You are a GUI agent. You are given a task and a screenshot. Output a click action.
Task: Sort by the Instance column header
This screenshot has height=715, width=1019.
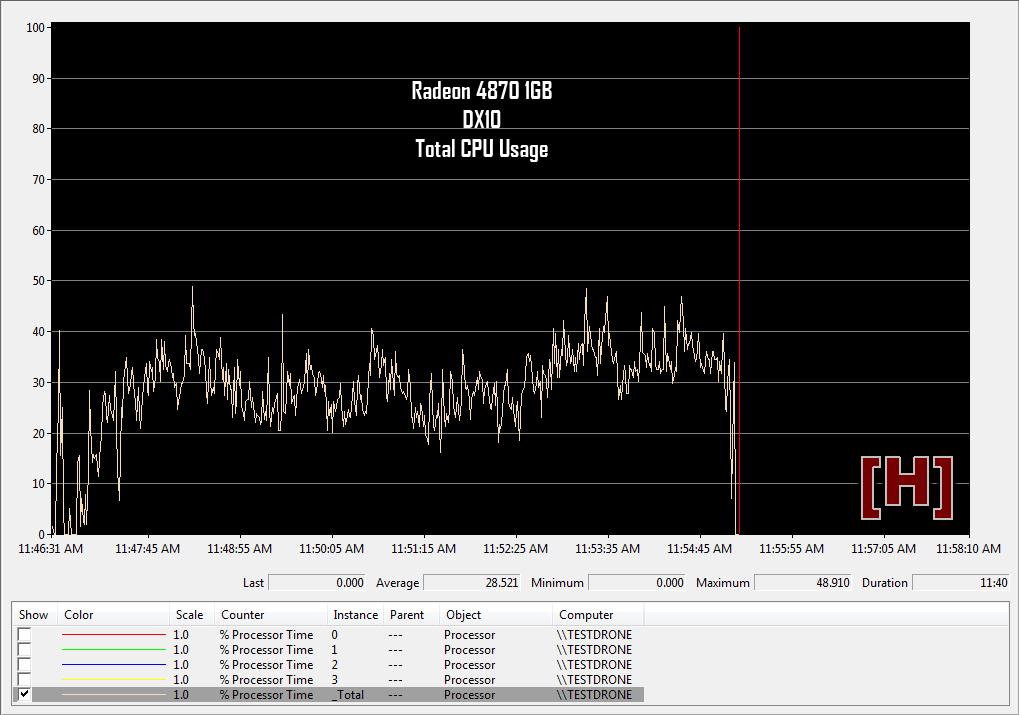(x=355, y=615)
